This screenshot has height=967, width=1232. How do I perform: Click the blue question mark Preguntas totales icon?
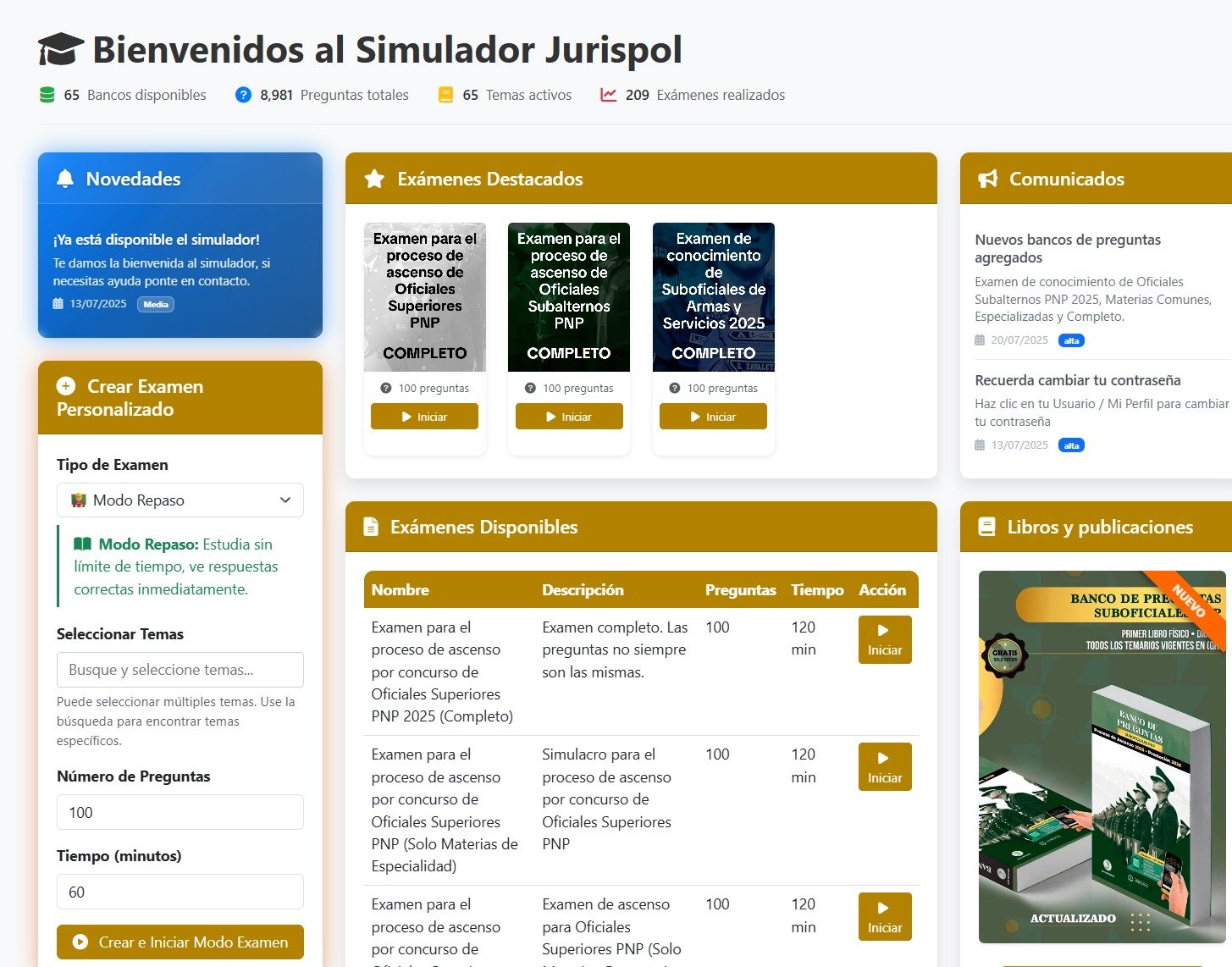[243, 95]
